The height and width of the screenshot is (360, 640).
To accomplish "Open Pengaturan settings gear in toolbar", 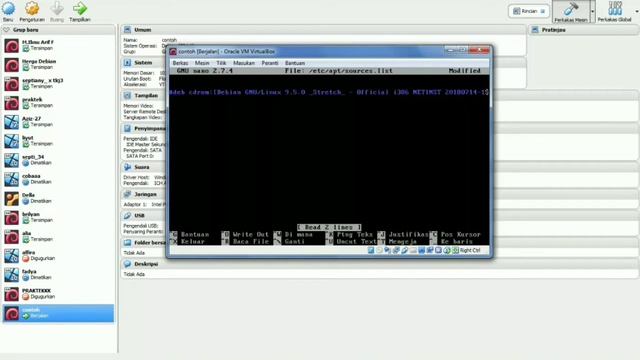I will tap(32, 9).
